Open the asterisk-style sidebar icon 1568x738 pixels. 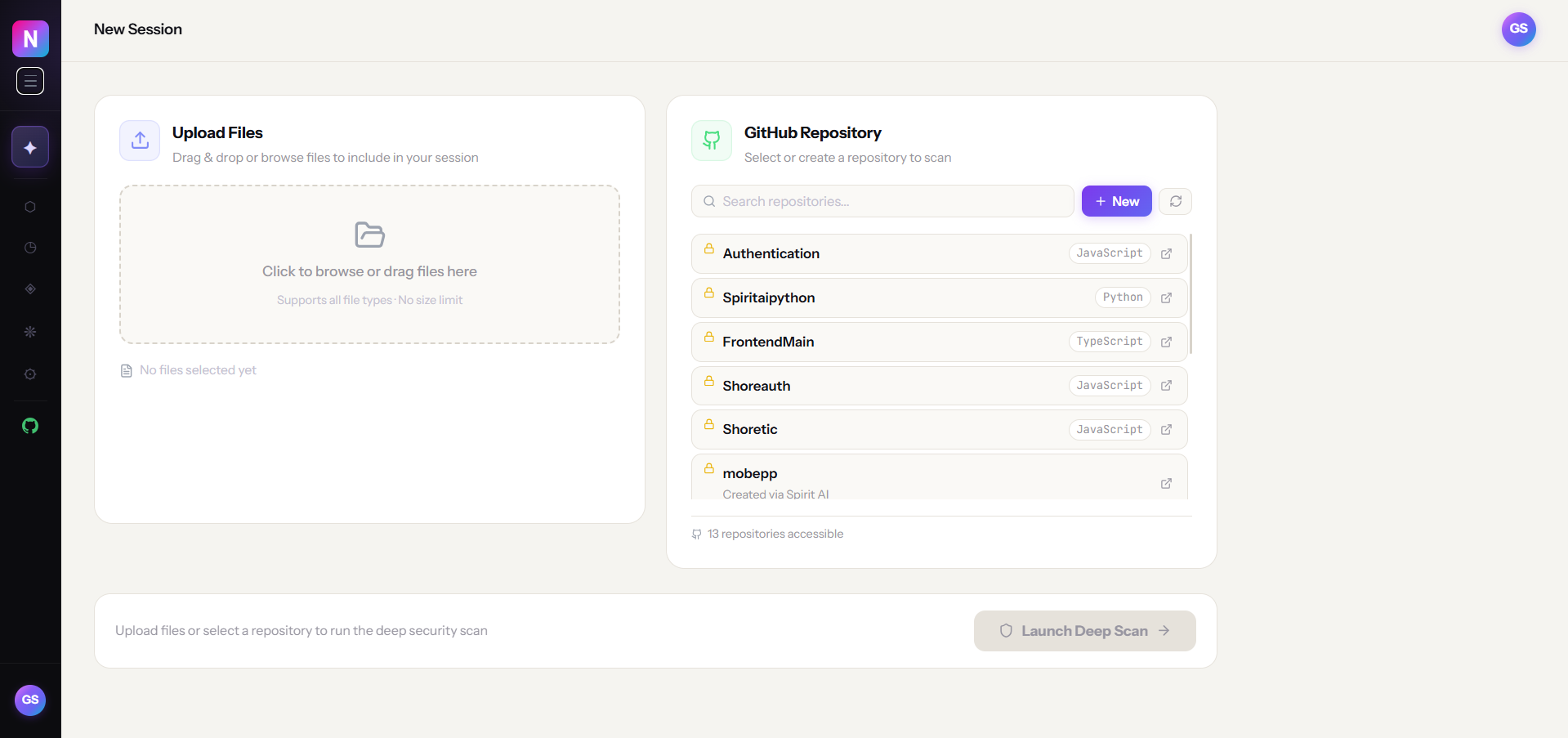click(30, 332)
